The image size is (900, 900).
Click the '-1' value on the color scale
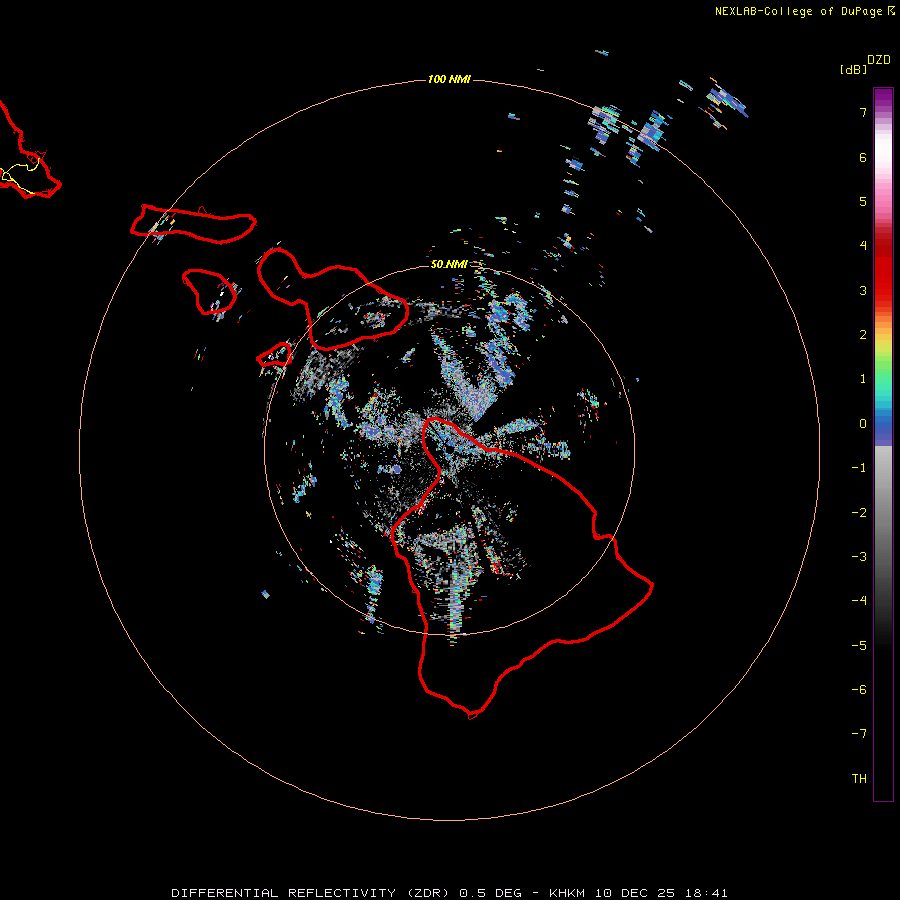(859, 468)
